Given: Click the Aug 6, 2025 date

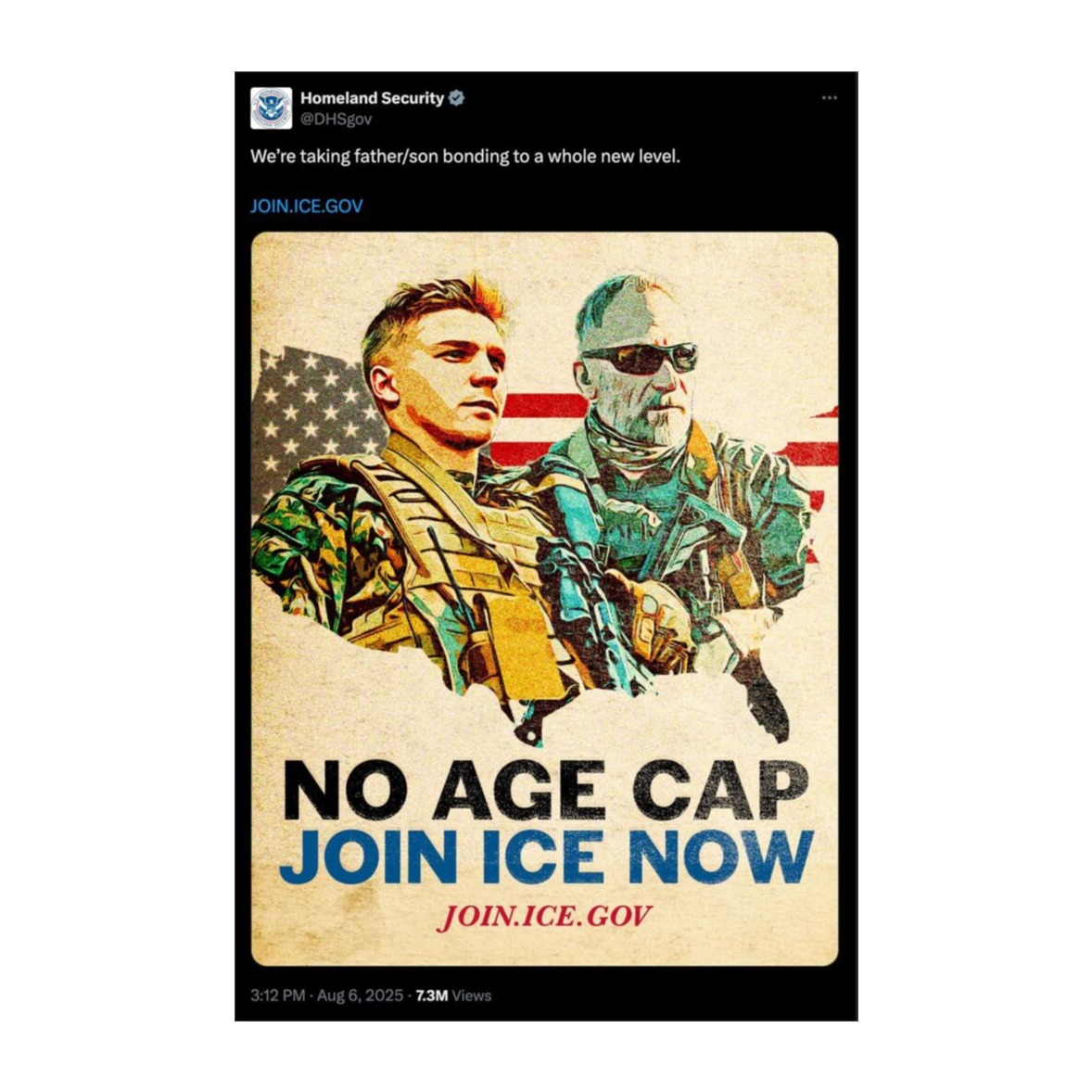Looking at the screenshot, I should coord(360,996).
